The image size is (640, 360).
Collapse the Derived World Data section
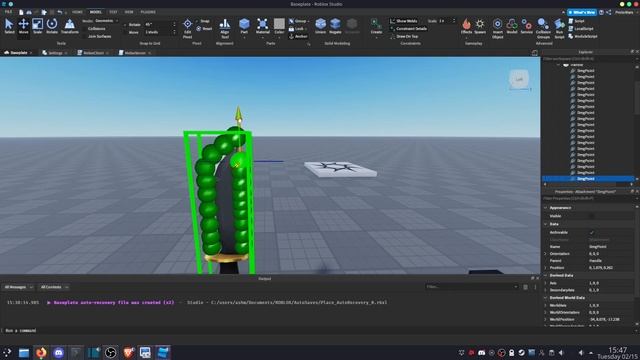546,298
